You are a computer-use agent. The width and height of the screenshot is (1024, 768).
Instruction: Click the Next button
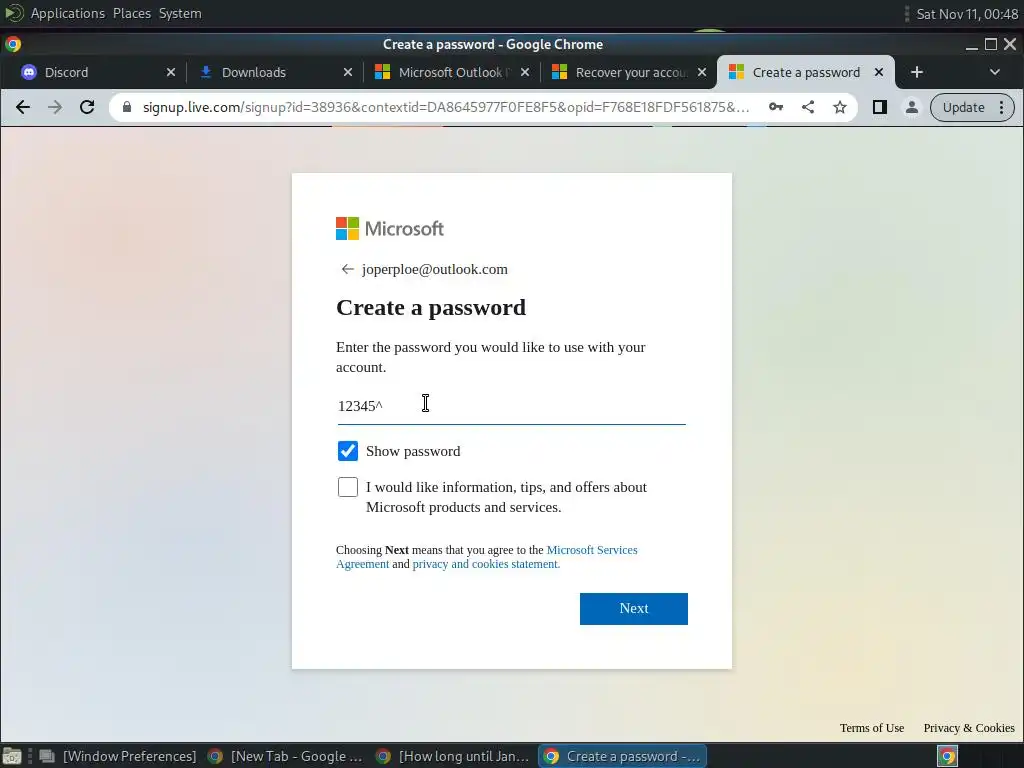pyautogui.click(x=633, y=609)
